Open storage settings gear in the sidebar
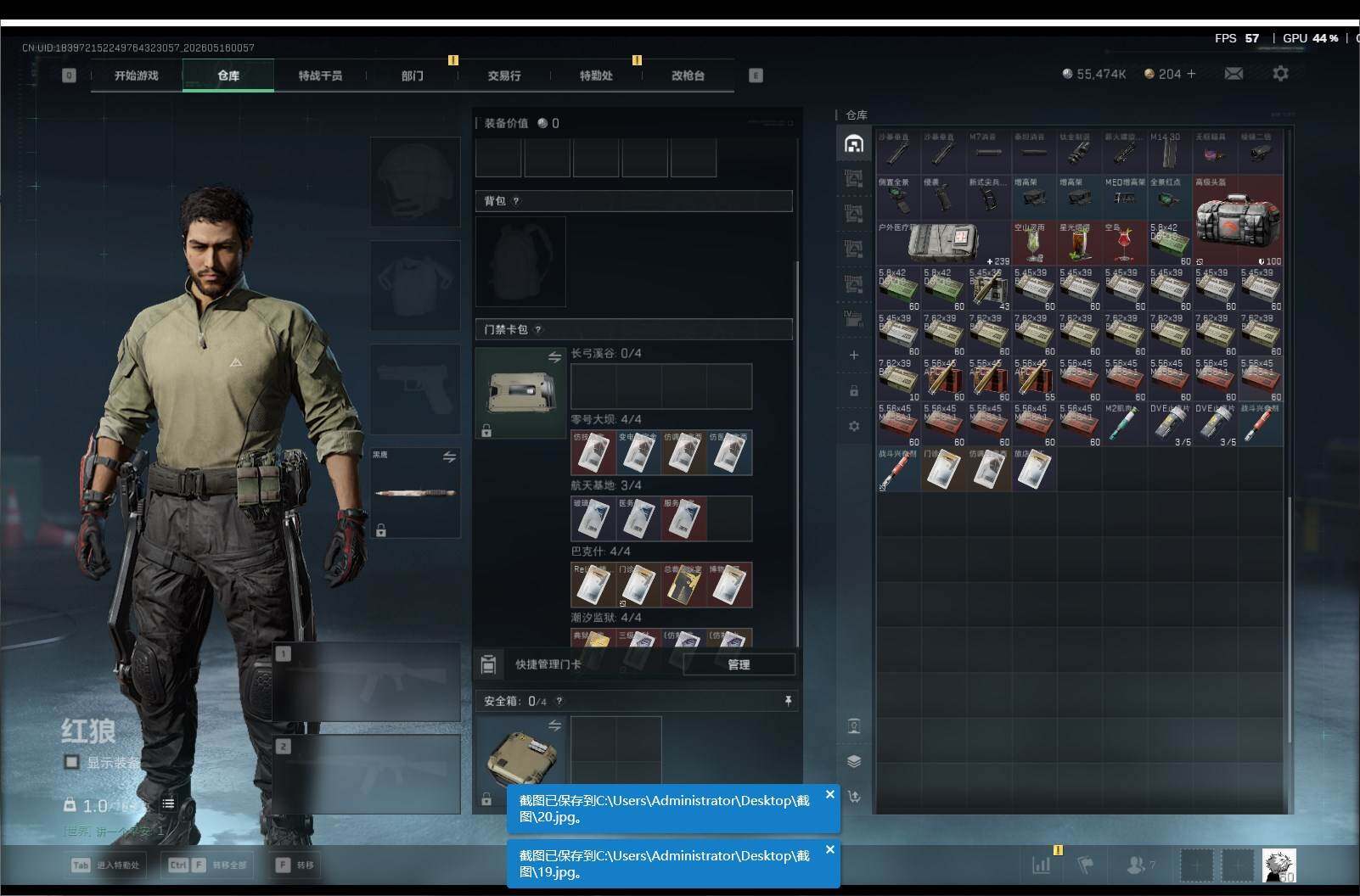Viewport: 1360px width, 896px height. coord(854,426)
